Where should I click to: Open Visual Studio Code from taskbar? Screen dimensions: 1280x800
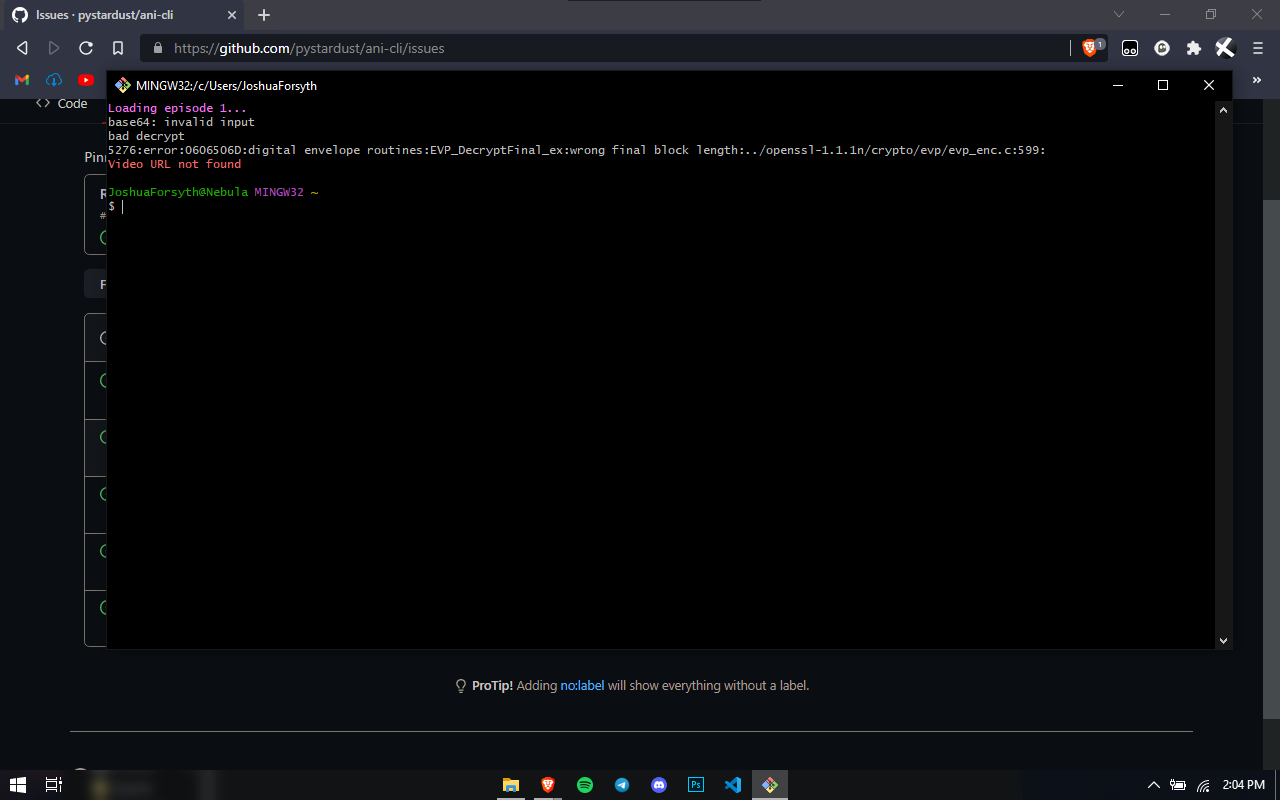[733, 785]
